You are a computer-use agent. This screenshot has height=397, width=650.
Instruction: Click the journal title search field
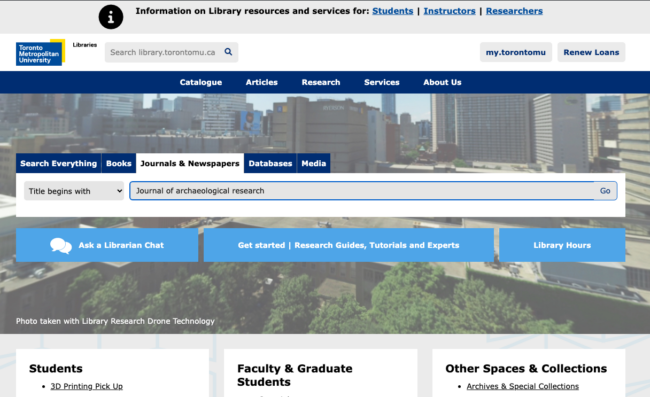(362, 191)
